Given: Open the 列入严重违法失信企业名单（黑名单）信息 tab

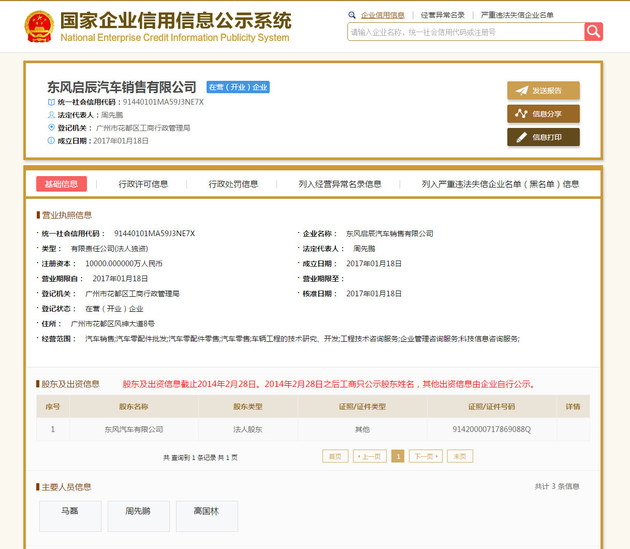Looking at the screenshot, I should pos(500,184).
